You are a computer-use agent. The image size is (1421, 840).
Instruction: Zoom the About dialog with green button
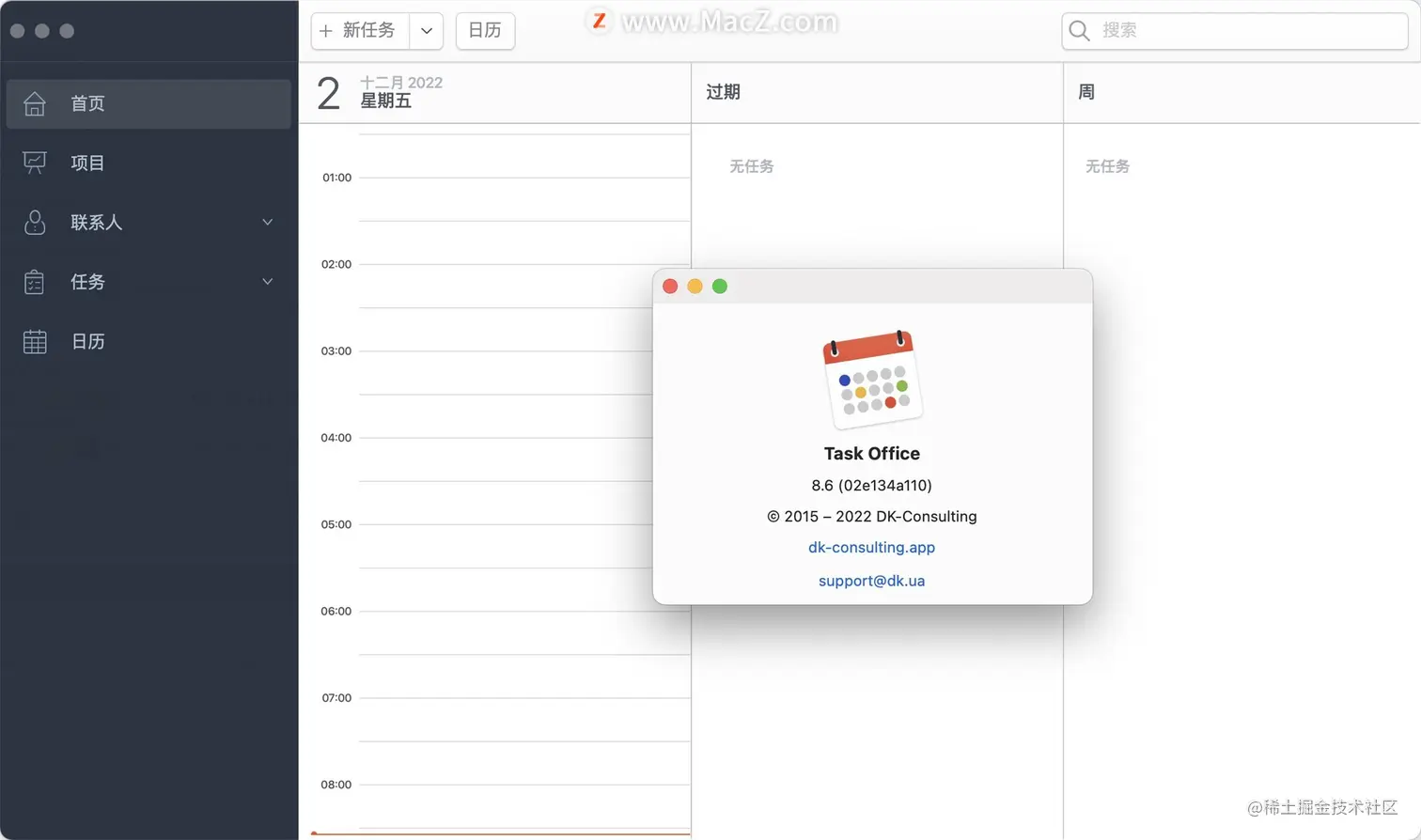click(x=720, y=287)
